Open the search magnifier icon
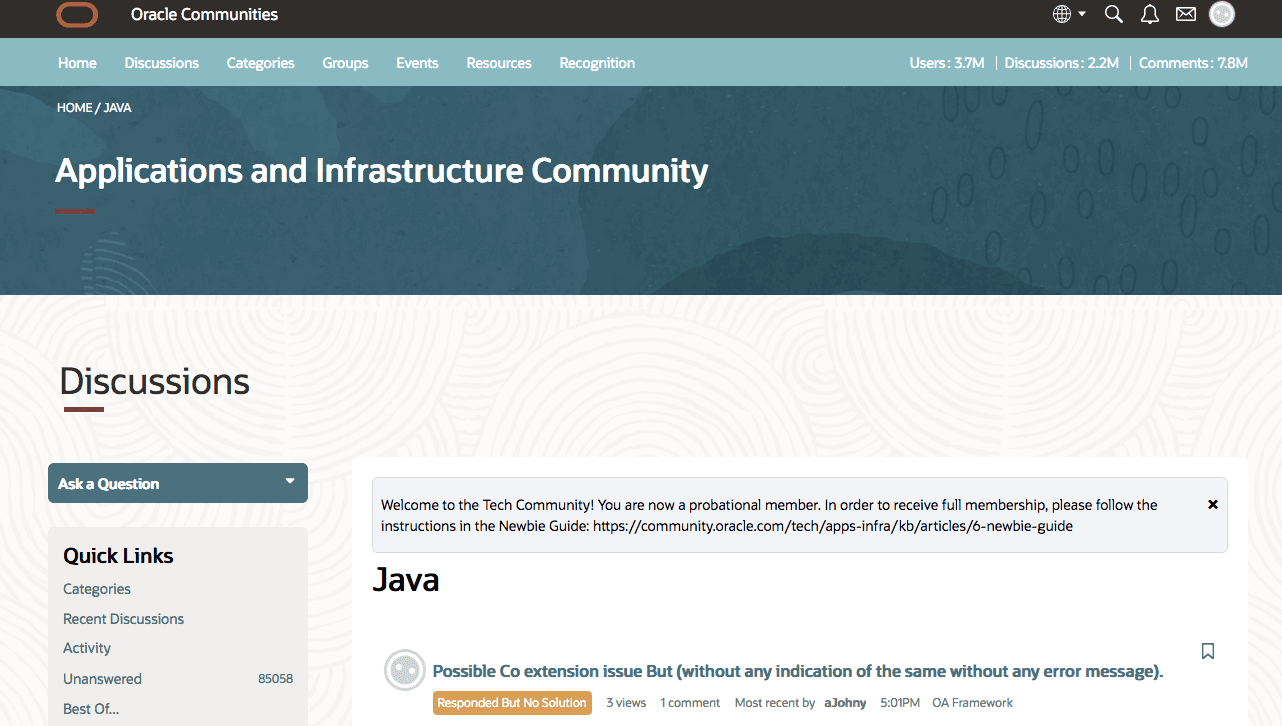The width and height of the screenshot is (1282, 726). coord(1113,14)
